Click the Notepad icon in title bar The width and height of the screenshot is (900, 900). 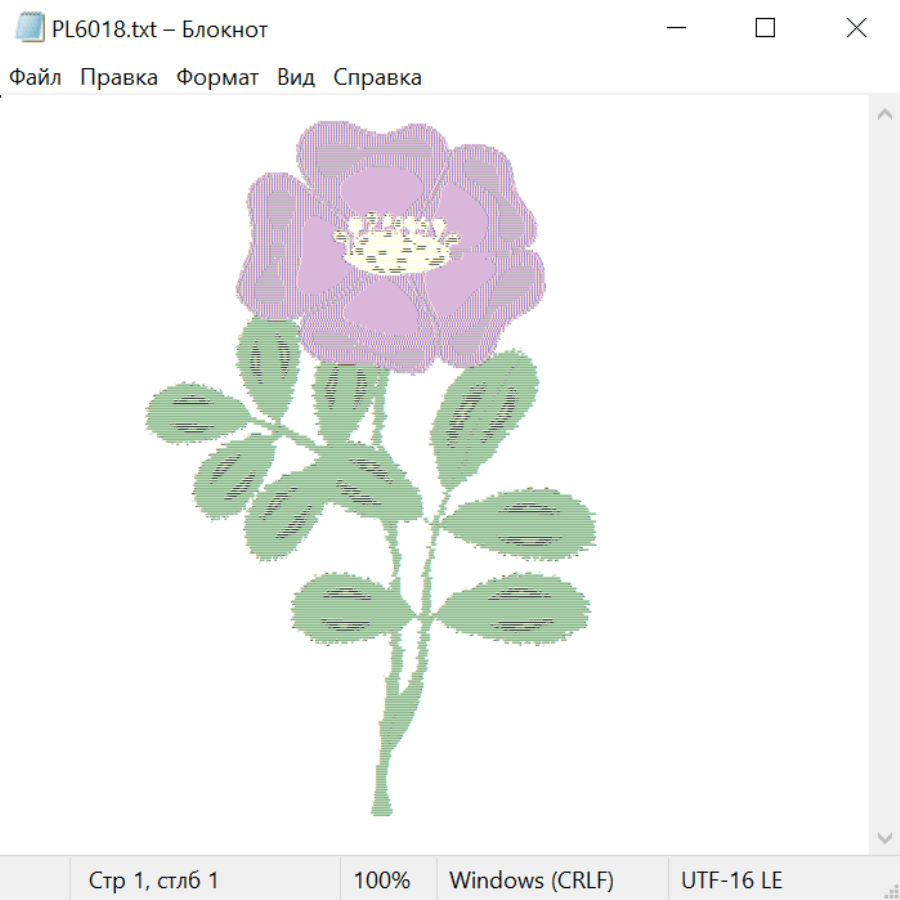30,29
